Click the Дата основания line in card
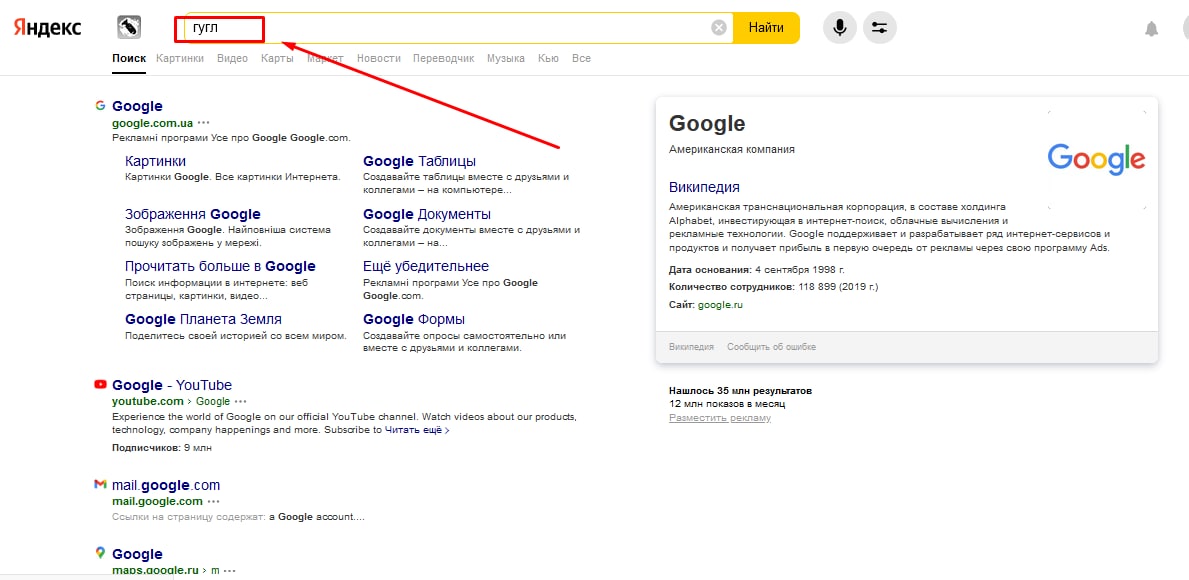The height and width of the screenshot is (580, 1189). pyautogui.click(x=757, y=269)
